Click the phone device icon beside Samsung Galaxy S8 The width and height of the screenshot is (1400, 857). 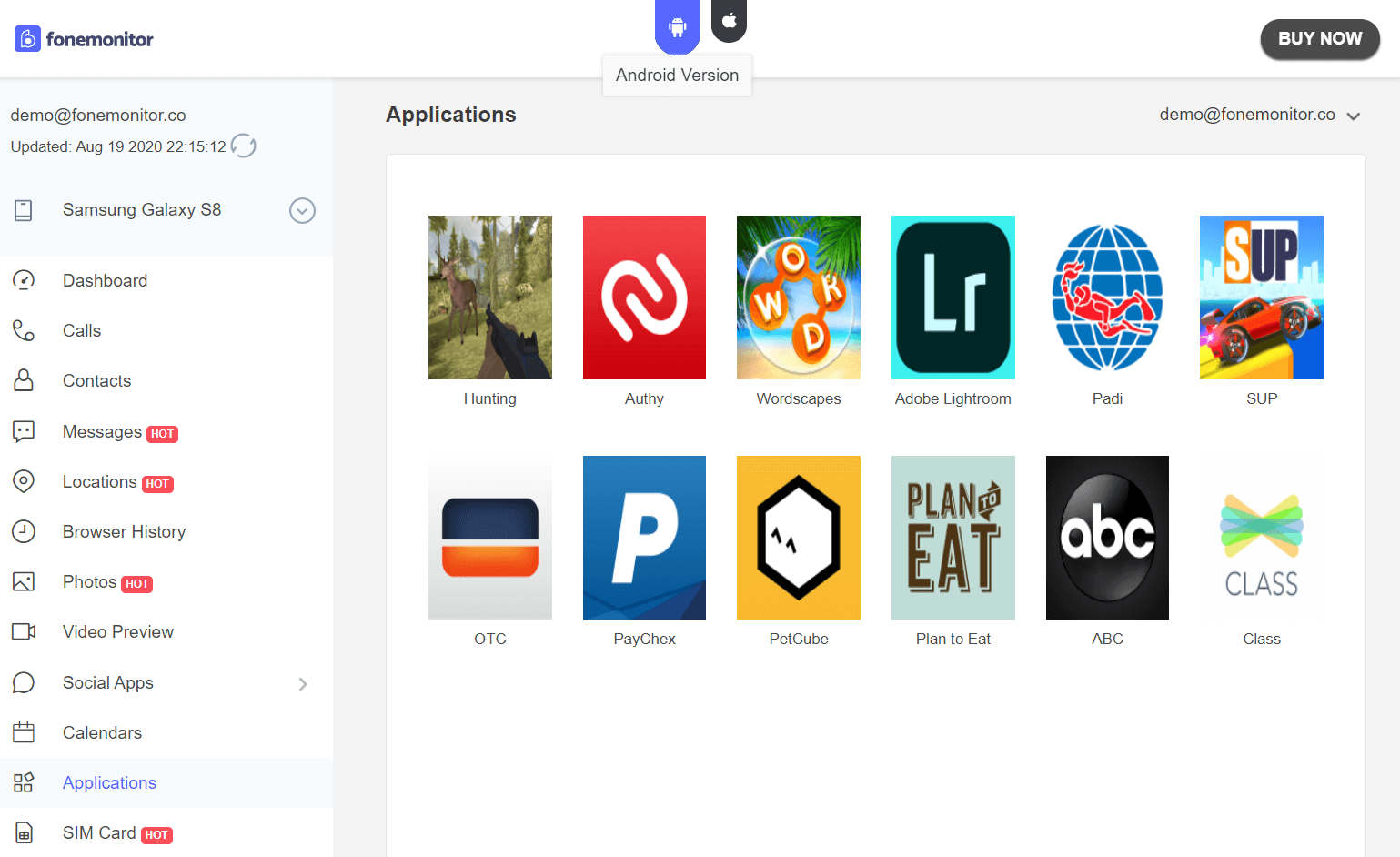pos(24,210)
